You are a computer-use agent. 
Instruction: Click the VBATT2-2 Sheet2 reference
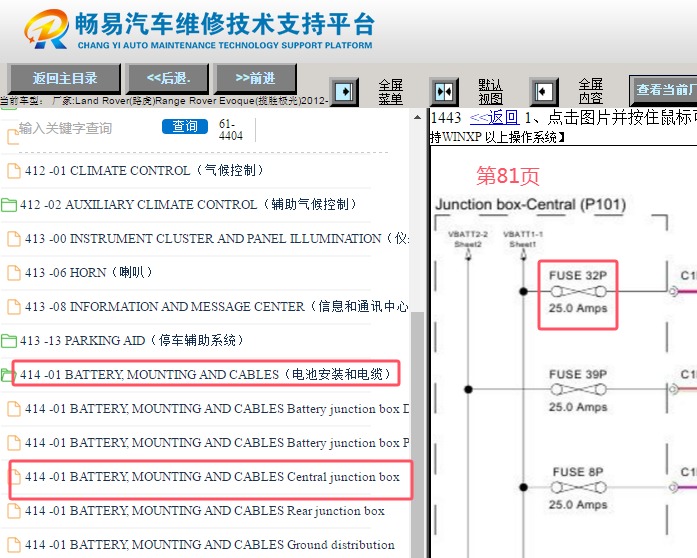click(468, 239)
